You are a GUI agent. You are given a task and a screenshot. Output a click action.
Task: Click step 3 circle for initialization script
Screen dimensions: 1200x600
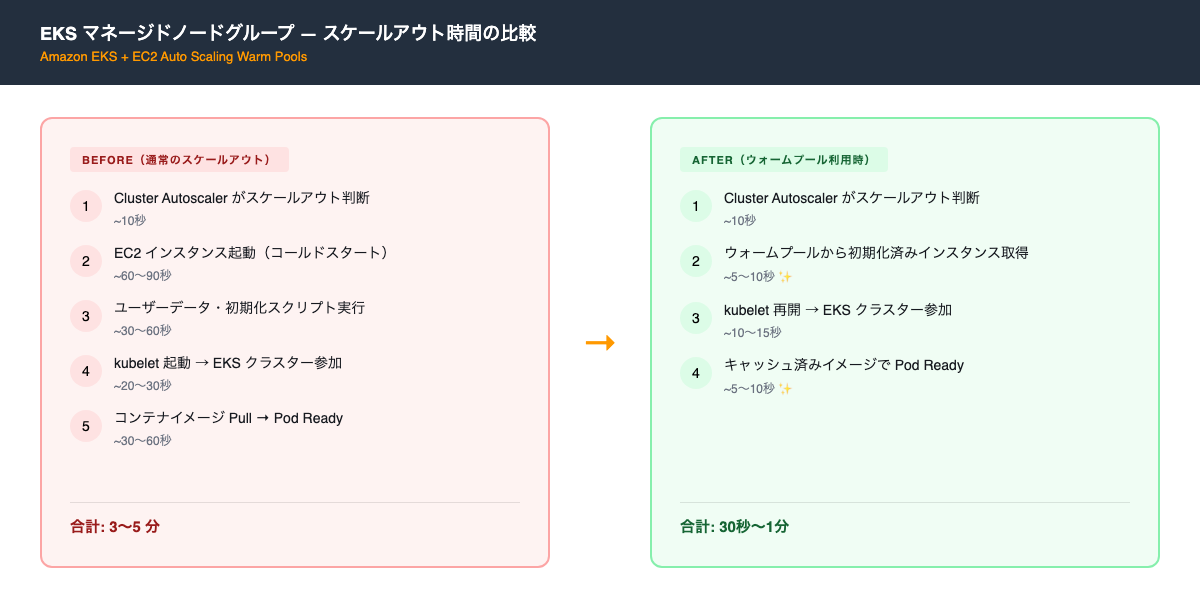86,315
